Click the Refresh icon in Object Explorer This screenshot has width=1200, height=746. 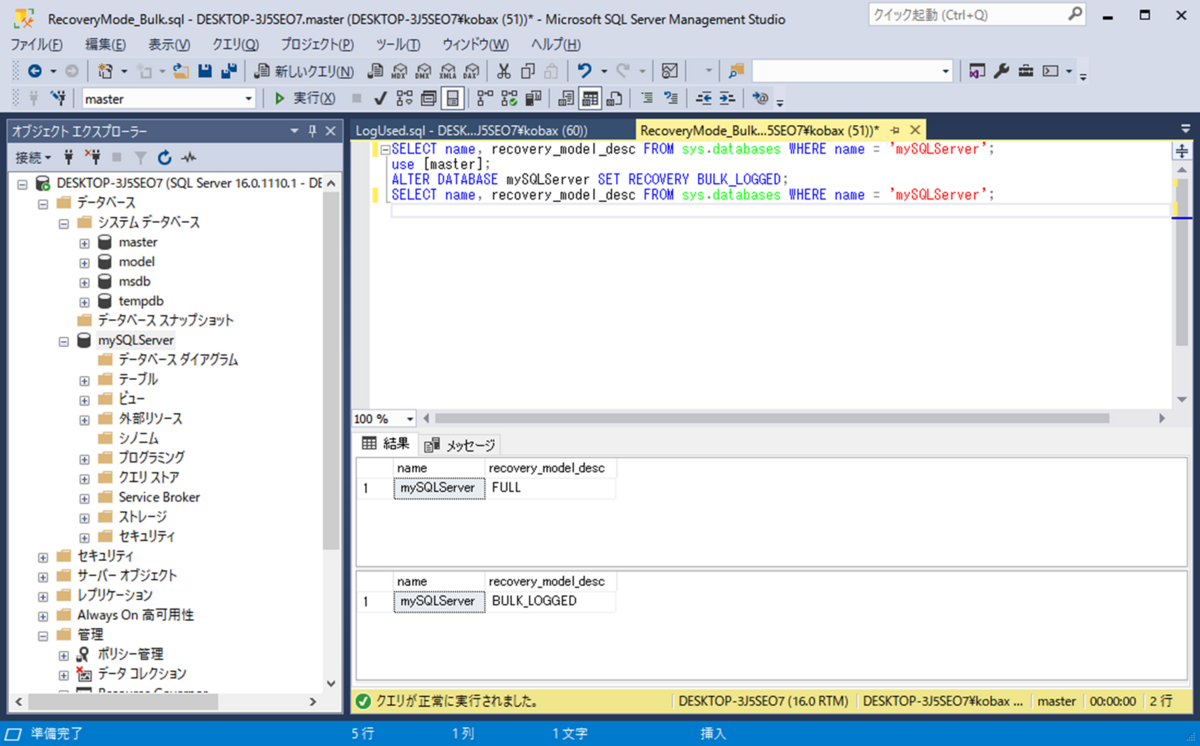(x=163, y=157)
